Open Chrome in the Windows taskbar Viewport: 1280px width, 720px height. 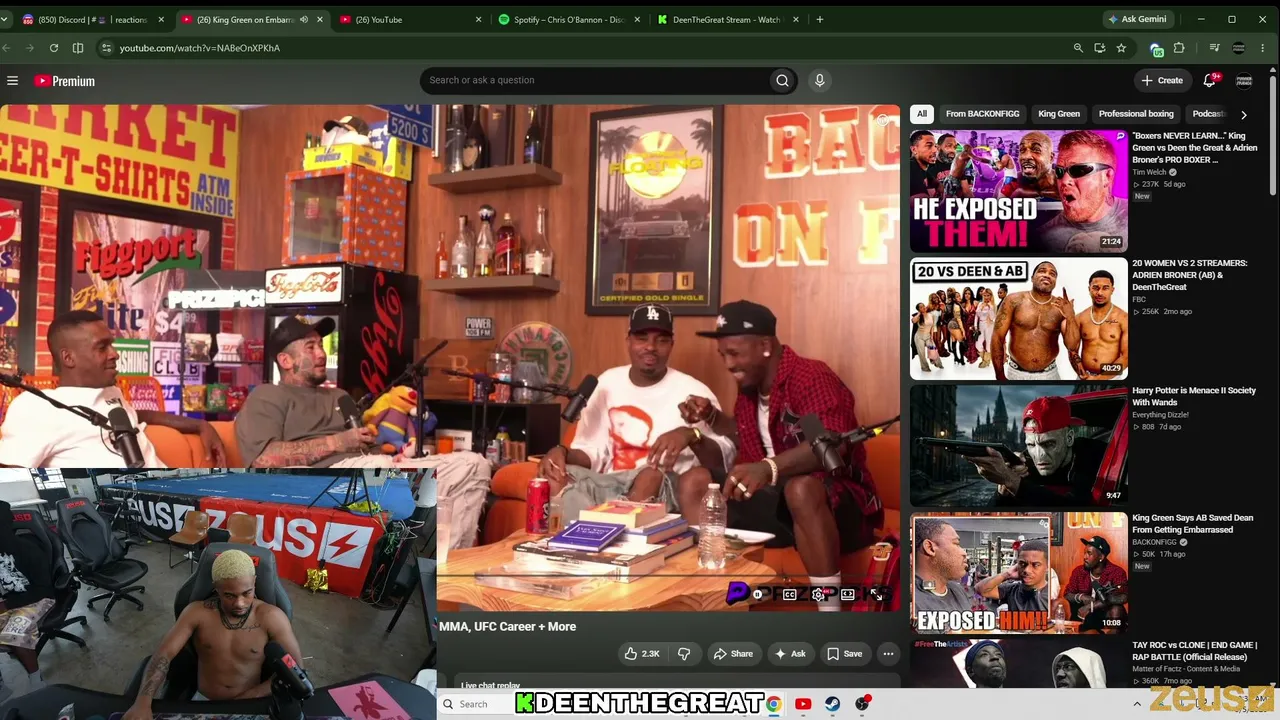pos(773,704)
